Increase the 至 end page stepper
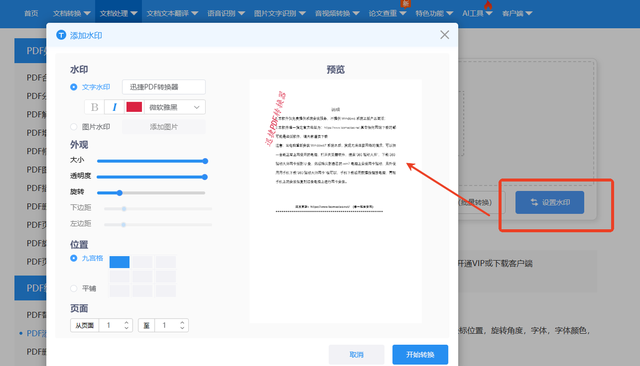The height and width of the screenshot is (366, 640). (182, 322)
